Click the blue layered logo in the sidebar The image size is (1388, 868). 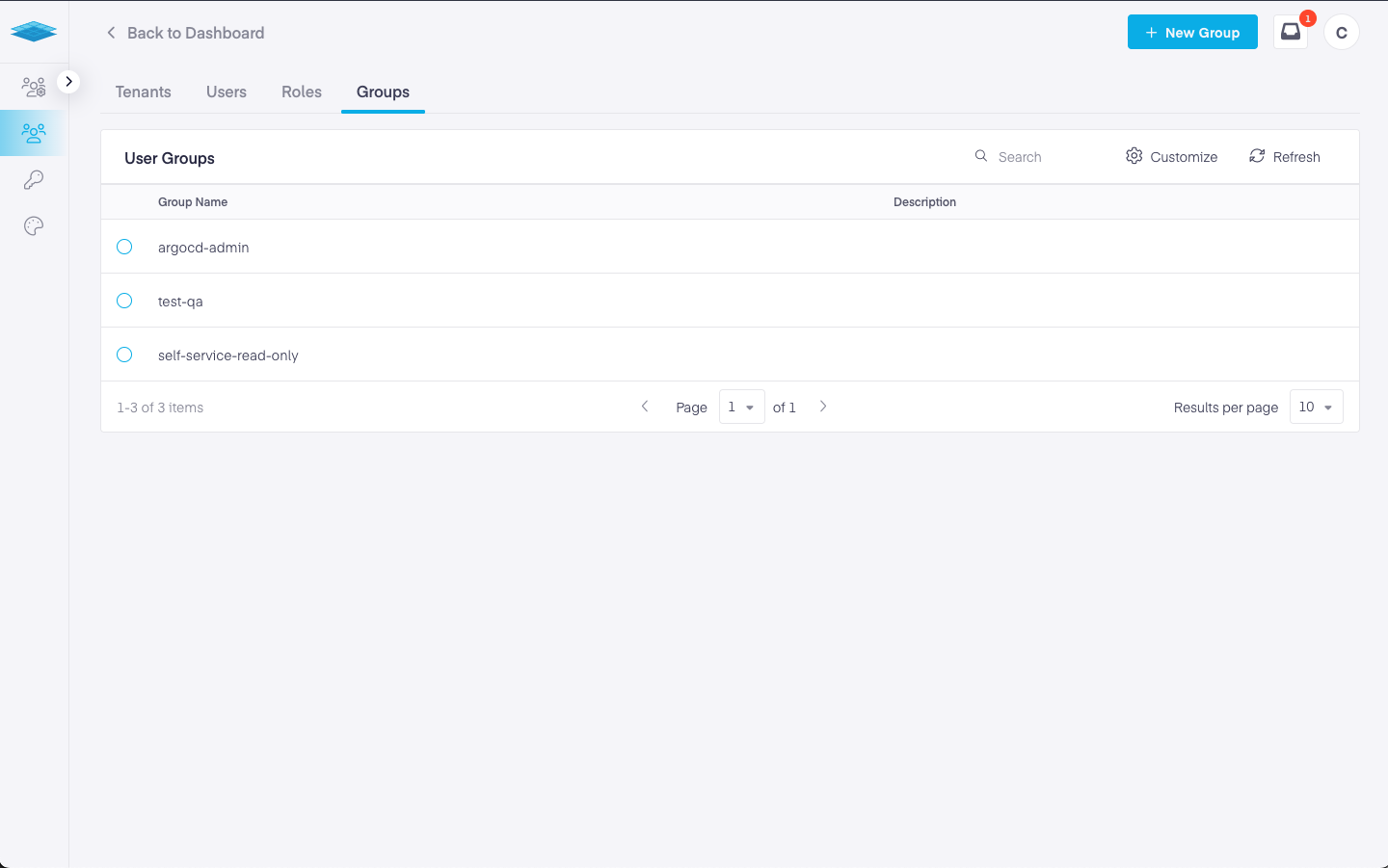[34, 32]
